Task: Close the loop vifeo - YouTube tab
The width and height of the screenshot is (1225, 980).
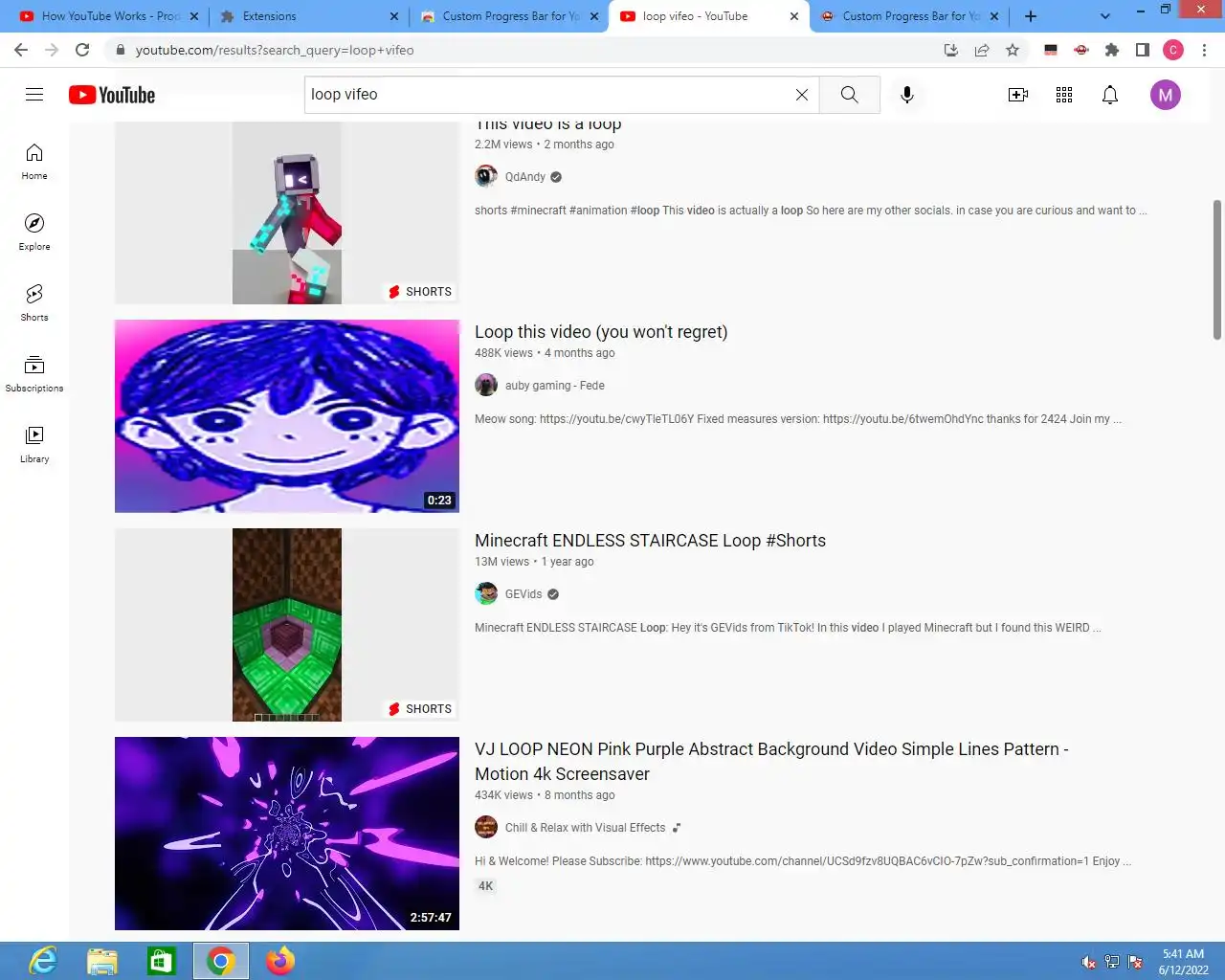Action: coord(794,16)
